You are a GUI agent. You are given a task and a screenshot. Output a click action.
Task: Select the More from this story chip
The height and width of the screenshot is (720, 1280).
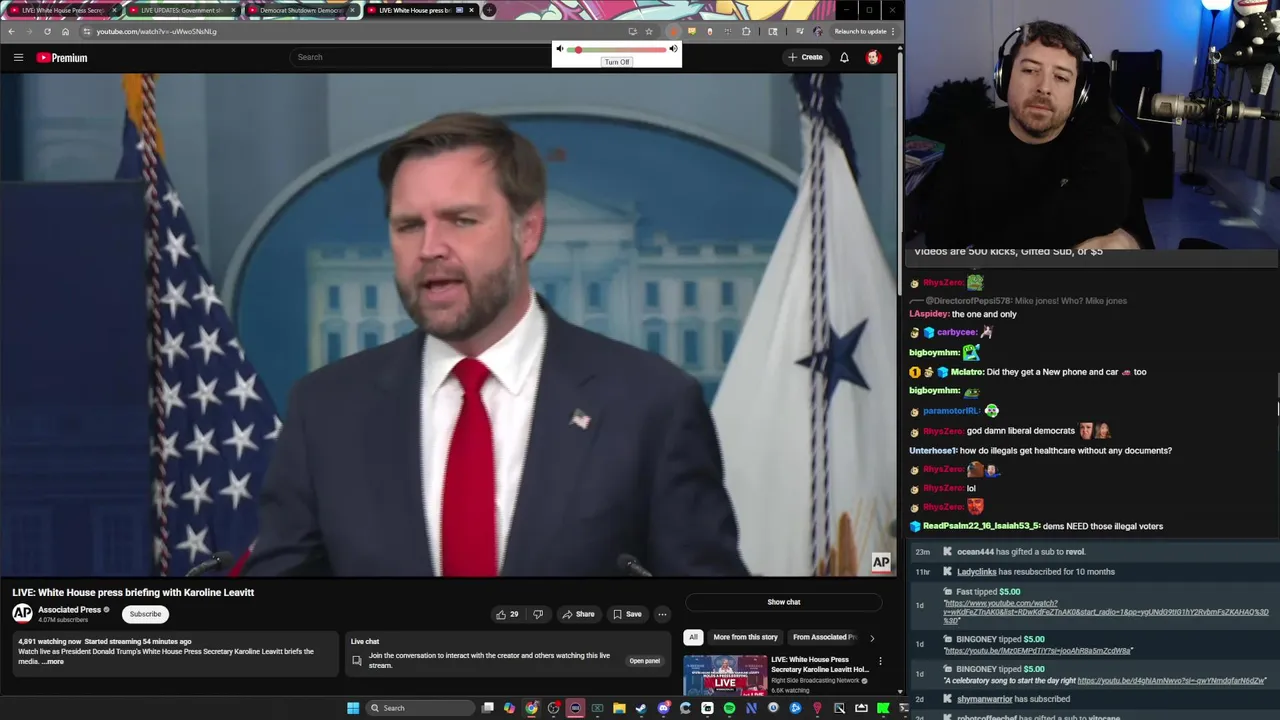[745, 637]
